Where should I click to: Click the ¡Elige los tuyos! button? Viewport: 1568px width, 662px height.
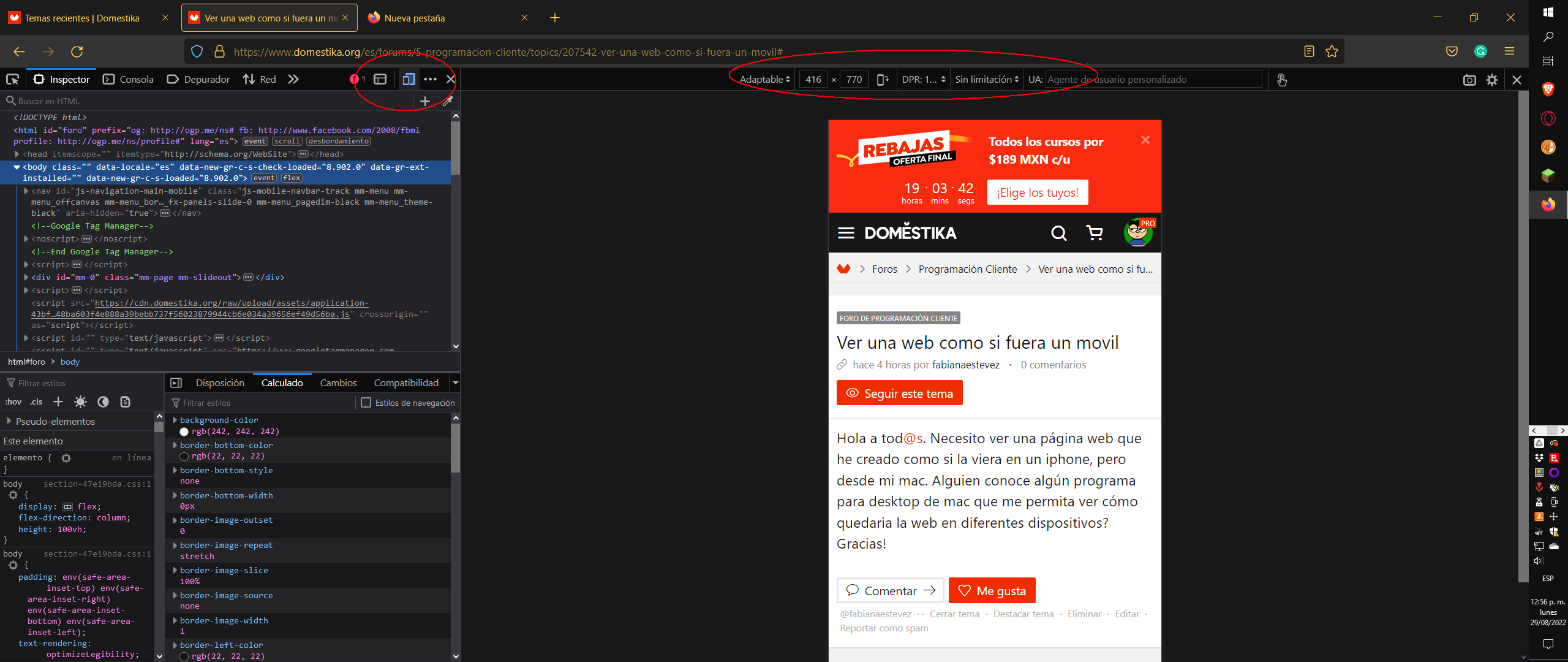tap(1038, 192)
